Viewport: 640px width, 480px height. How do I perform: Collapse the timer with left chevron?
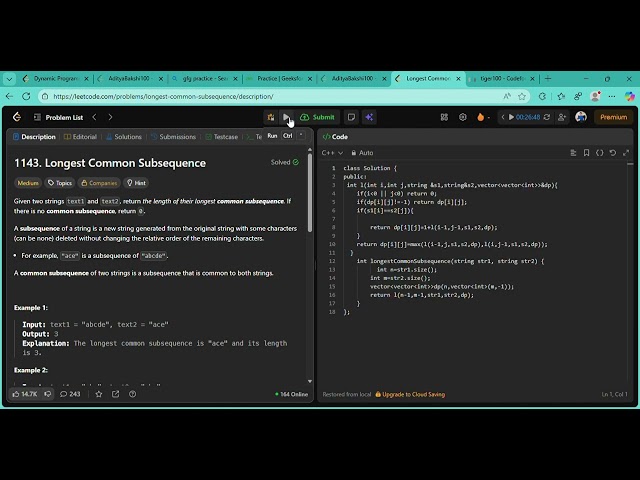coord(503,117)
